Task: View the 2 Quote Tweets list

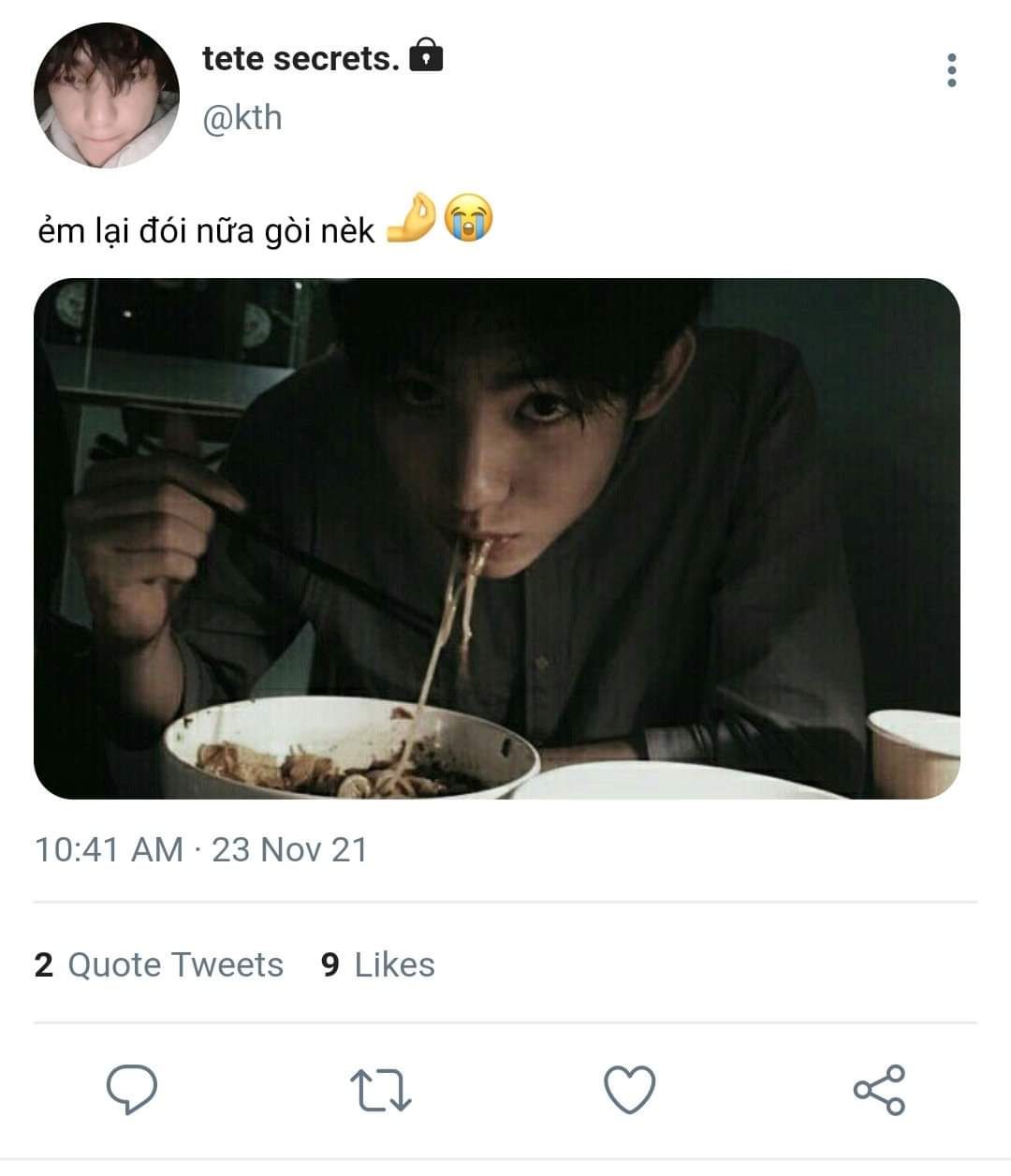Action: coord(158,964)
